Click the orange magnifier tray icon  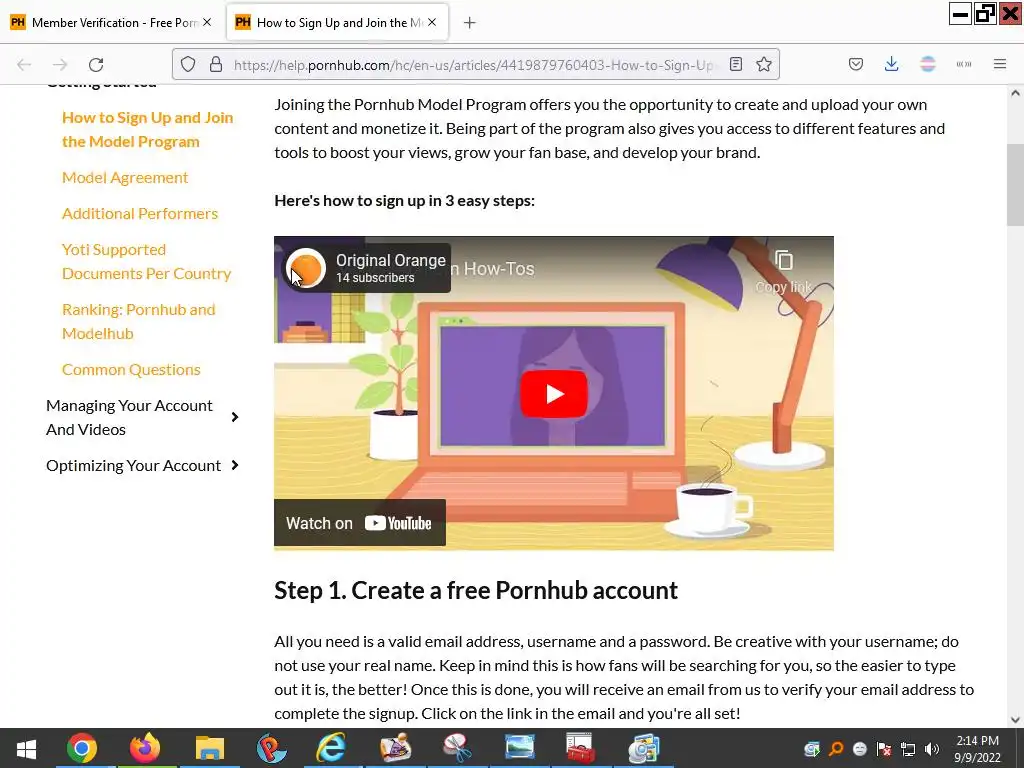click(x=836, y=749)
